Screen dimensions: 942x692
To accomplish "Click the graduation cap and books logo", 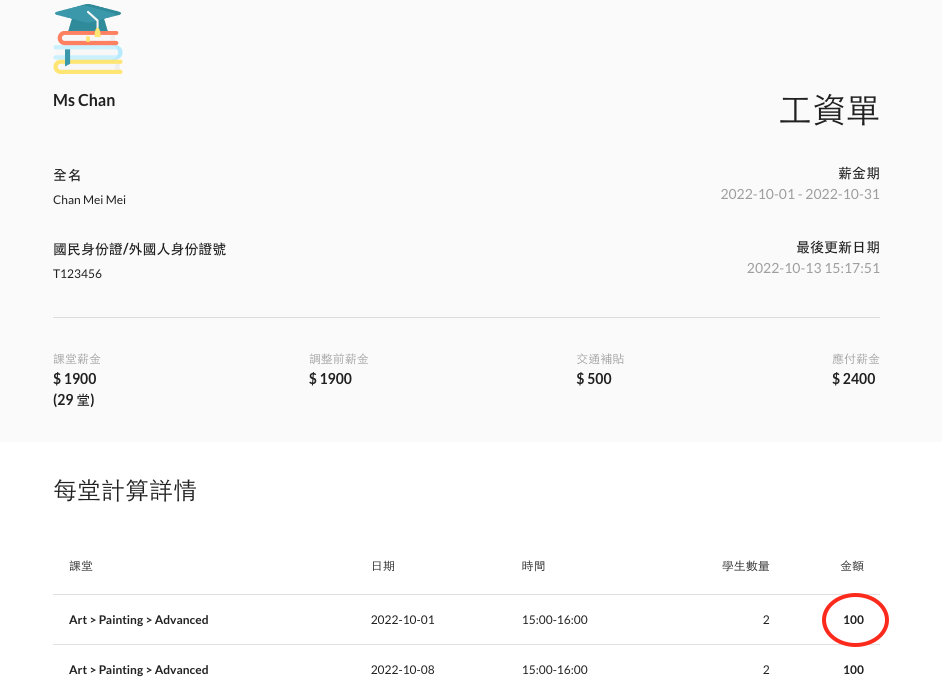I will point(88,39).
